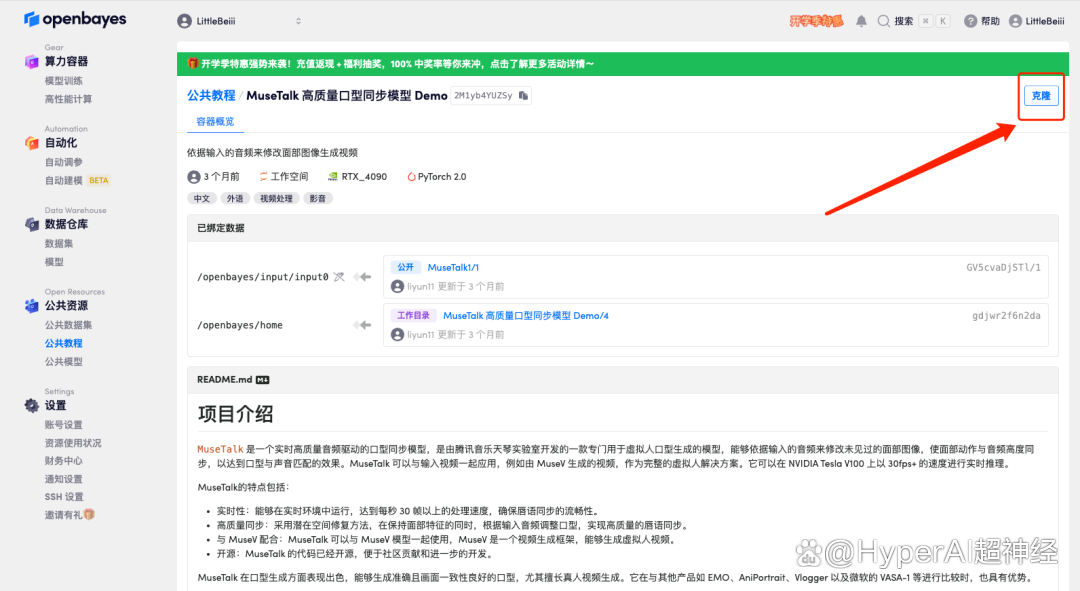Open the LittleBeiii workspace switcher dropdown
1080x591 pixels.
pos(240,21)
